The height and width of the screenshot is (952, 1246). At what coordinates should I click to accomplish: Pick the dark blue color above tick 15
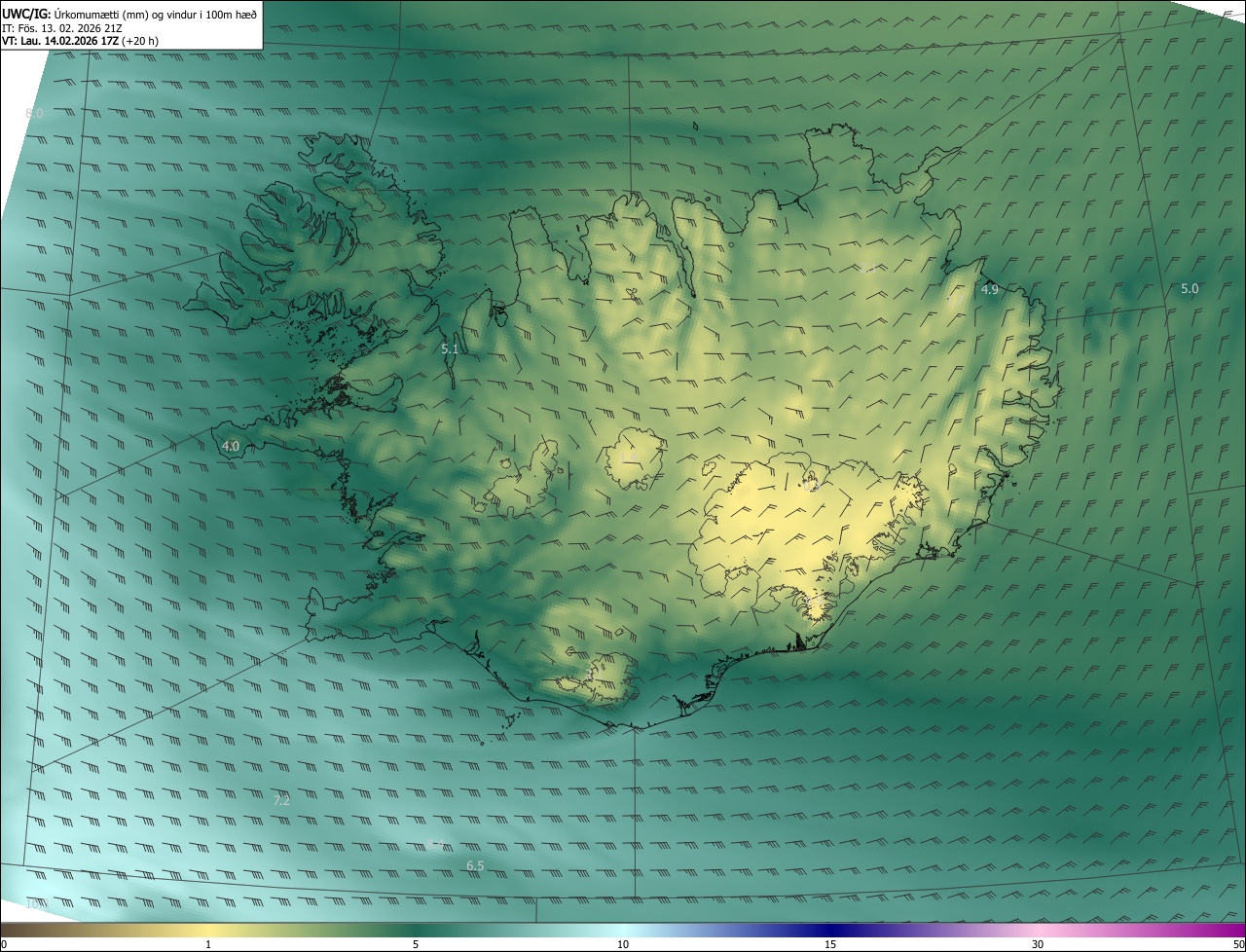(x=830, y=930)
